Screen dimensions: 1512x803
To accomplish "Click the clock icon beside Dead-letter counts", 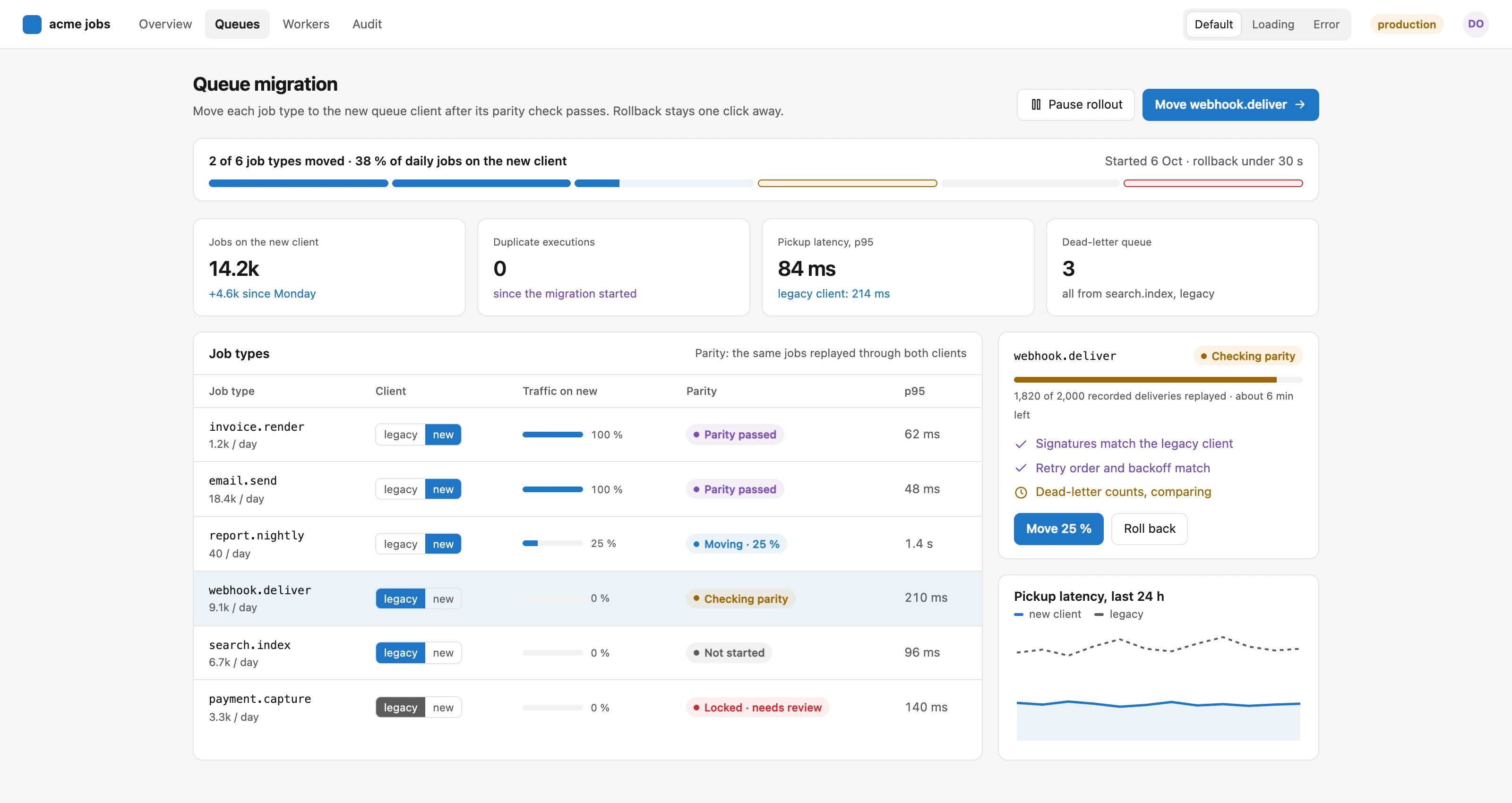I will [x=1021, y=492].
